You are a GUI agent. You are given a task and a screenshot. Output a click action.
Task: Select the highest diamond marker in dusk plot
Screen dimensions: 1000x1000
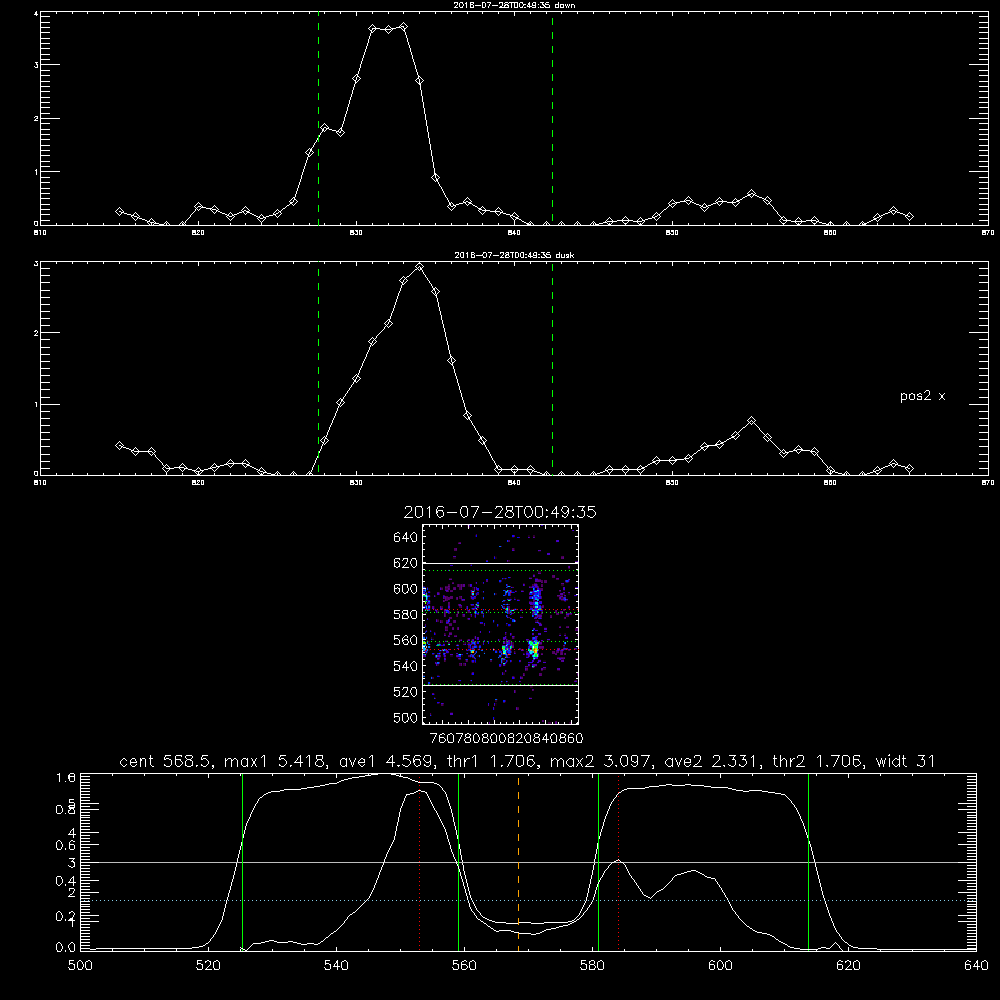(419, 267)
